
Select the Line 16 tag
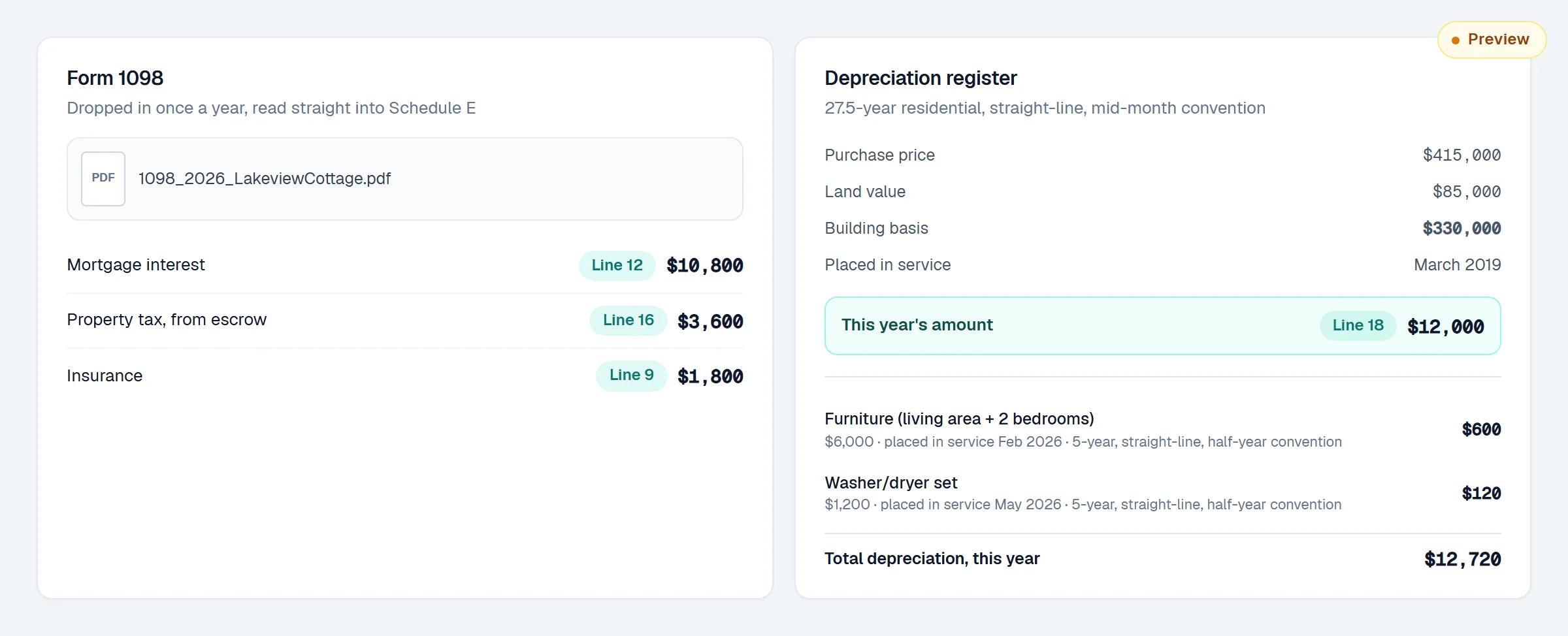coord(628,321)
